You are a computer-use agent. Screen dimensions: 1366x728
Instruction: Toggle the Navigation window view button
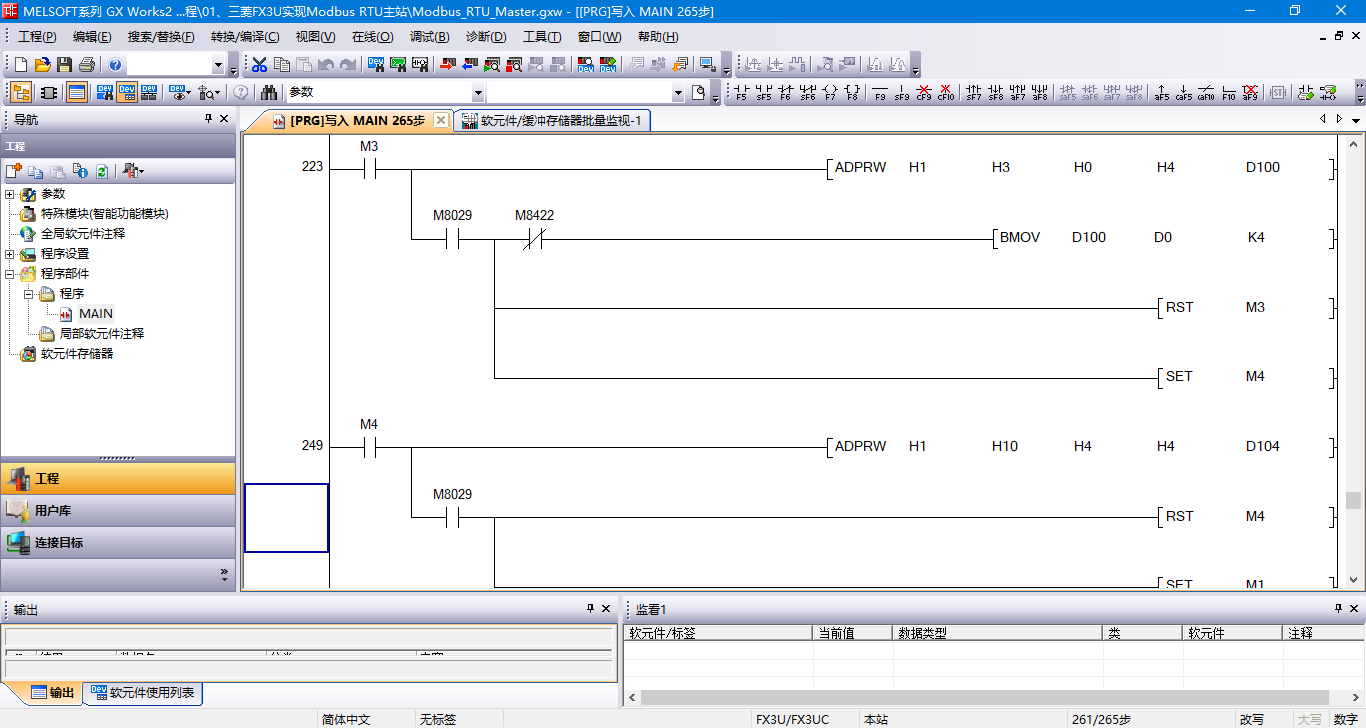coord(20,93)
